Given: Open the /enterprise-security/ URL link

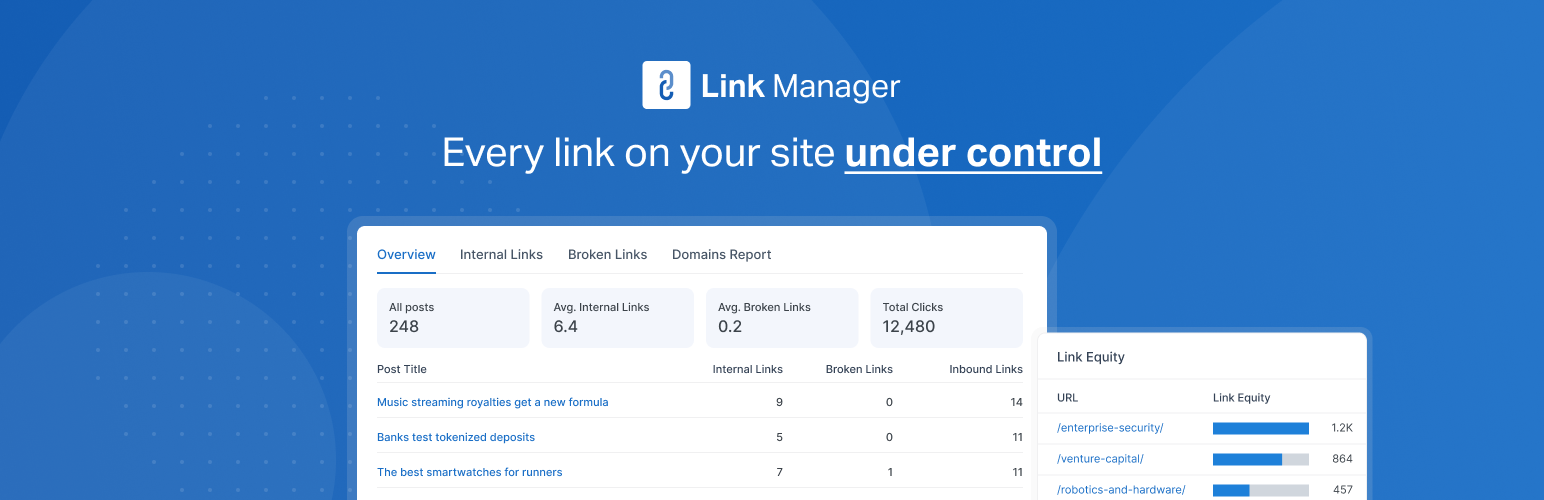Looking at the screenshot, I should 1110,428.
